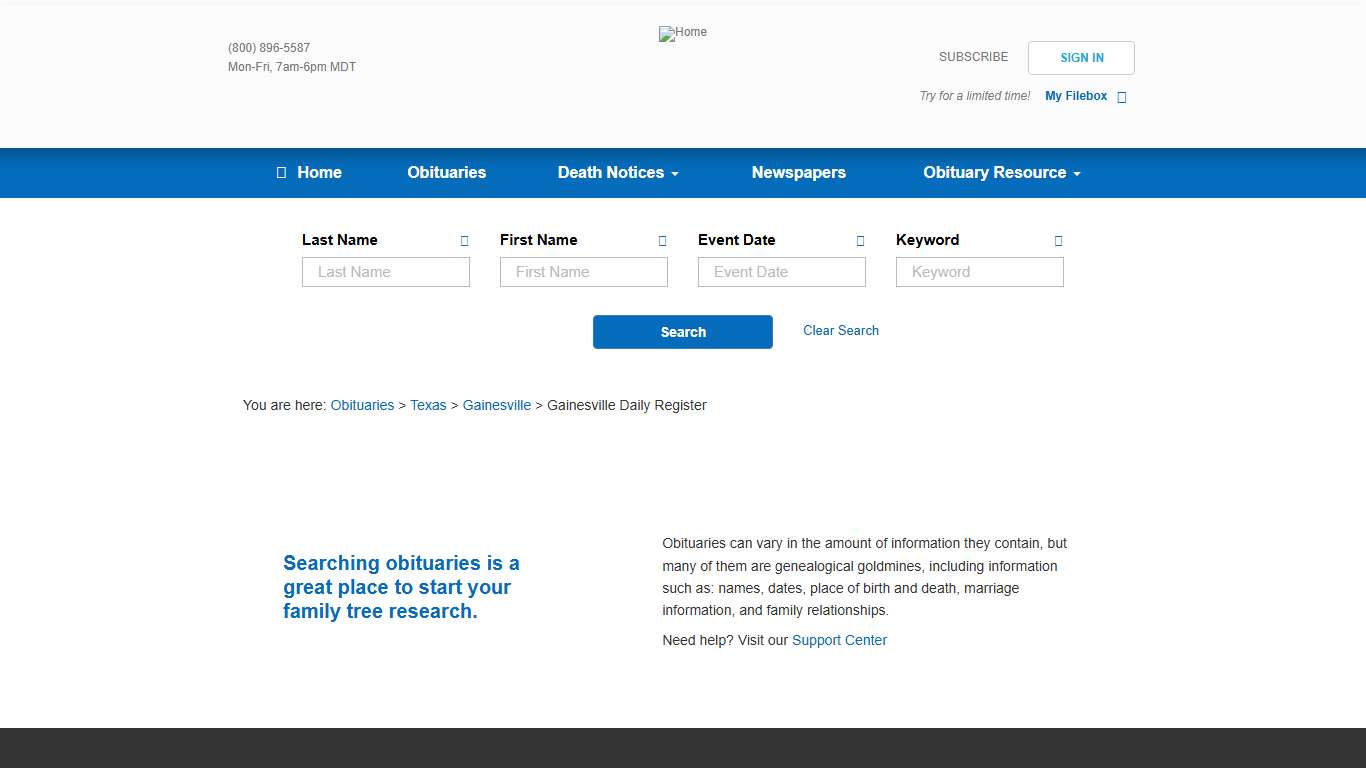This screenshot has height=768, width=1366.
Task: Expand the Obituary Resource dropdown menu
Action: (x=1001, y=173)
